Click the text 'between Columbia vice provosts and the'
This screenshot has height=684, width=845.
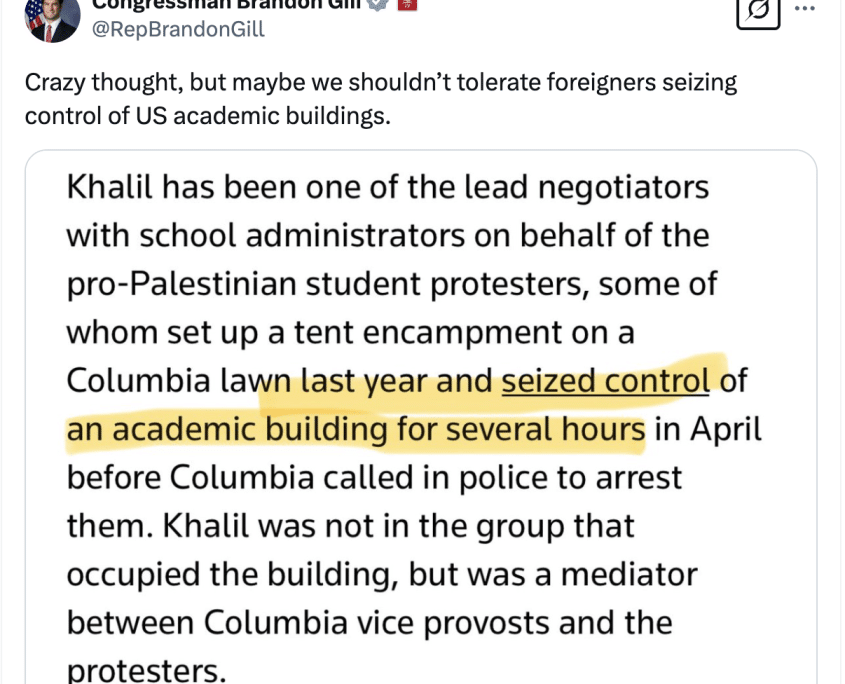[x=369, y=623]
